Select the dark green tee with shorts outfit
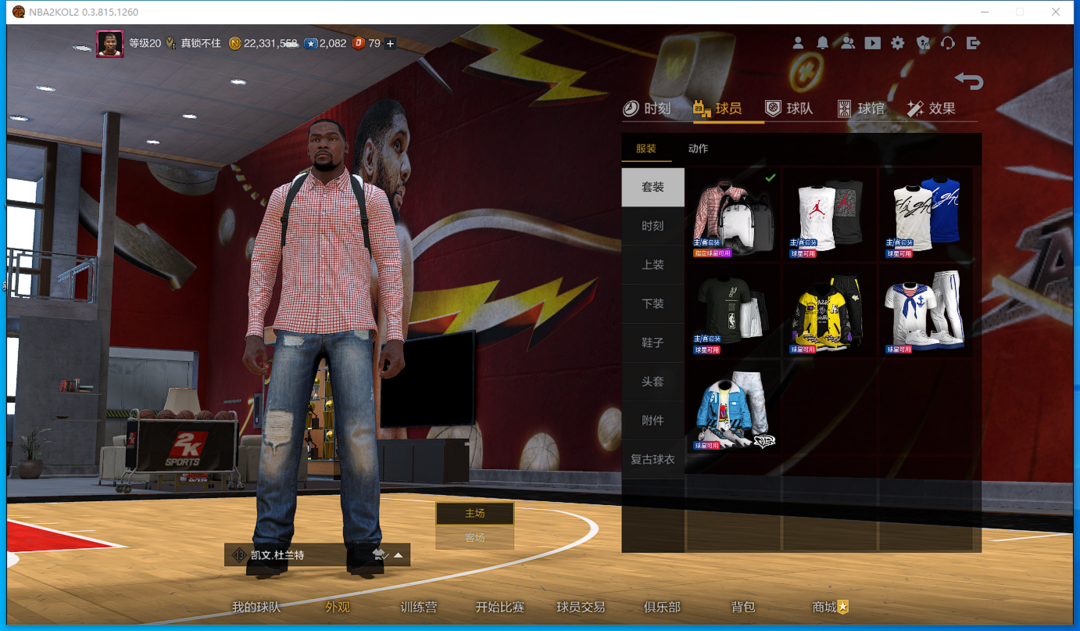The height and width of the screenshot is (631, 1080). click(x=735, y=311)
